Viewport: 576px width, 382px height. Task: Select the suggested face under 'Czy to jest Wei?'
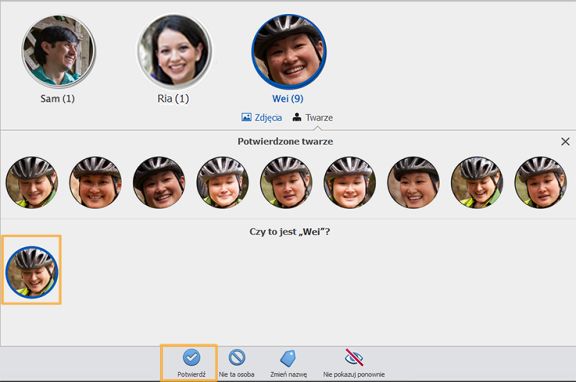[x=32, y=272]
